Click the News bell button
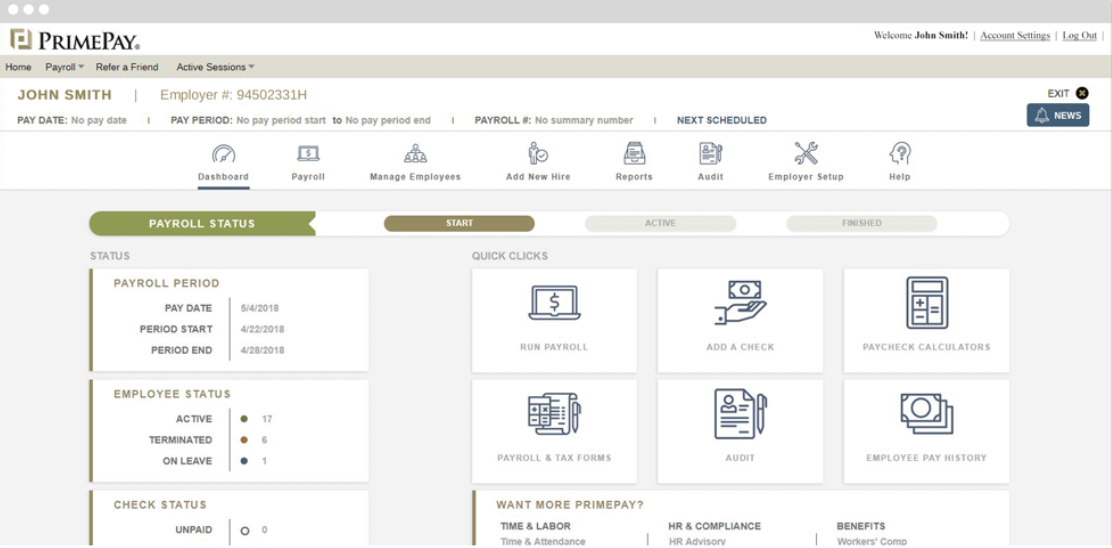This screenshot has height=548, width=1112. point(1057,116)
